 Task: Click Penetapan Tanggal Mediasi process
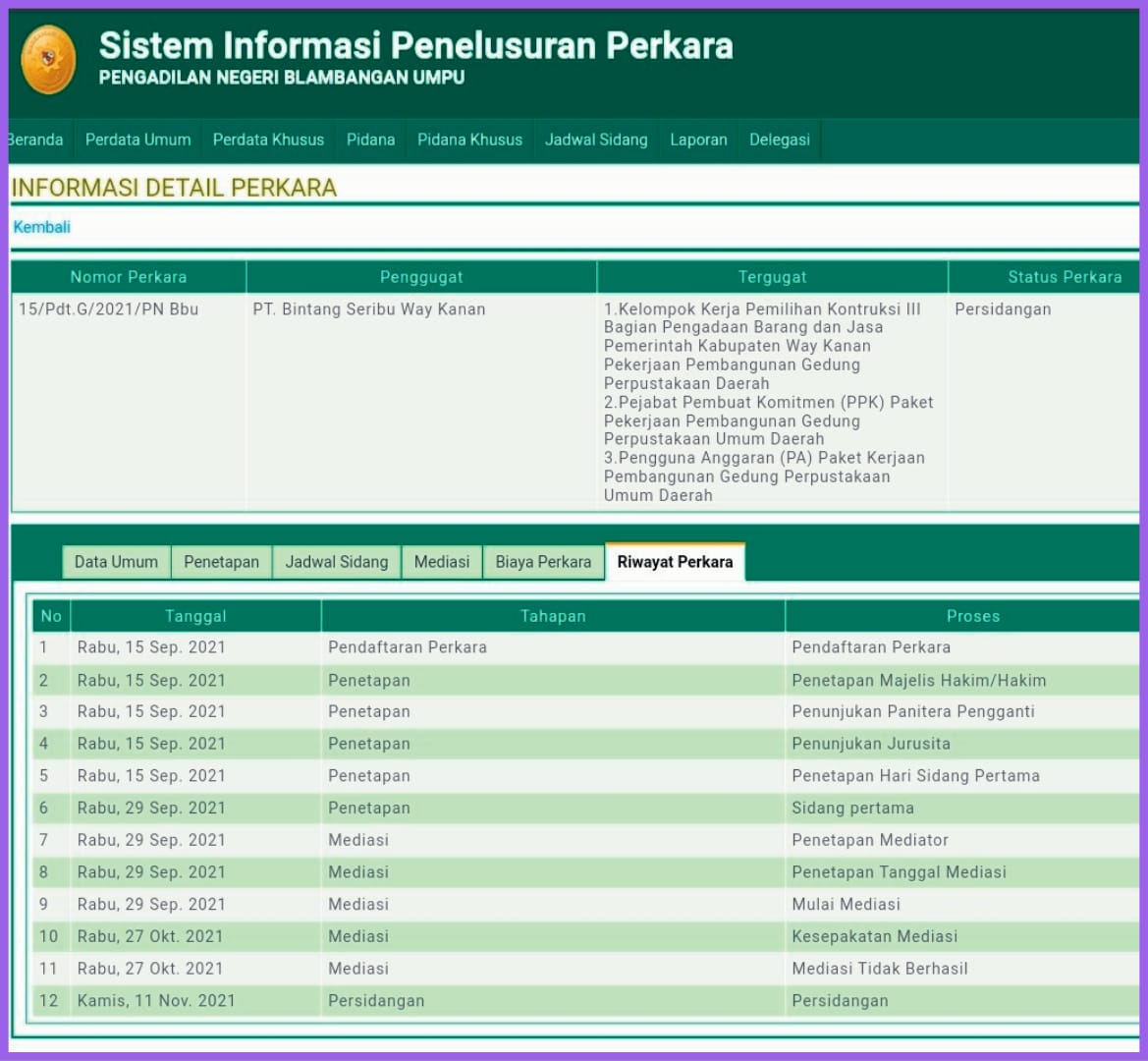(x=899, y=872)
